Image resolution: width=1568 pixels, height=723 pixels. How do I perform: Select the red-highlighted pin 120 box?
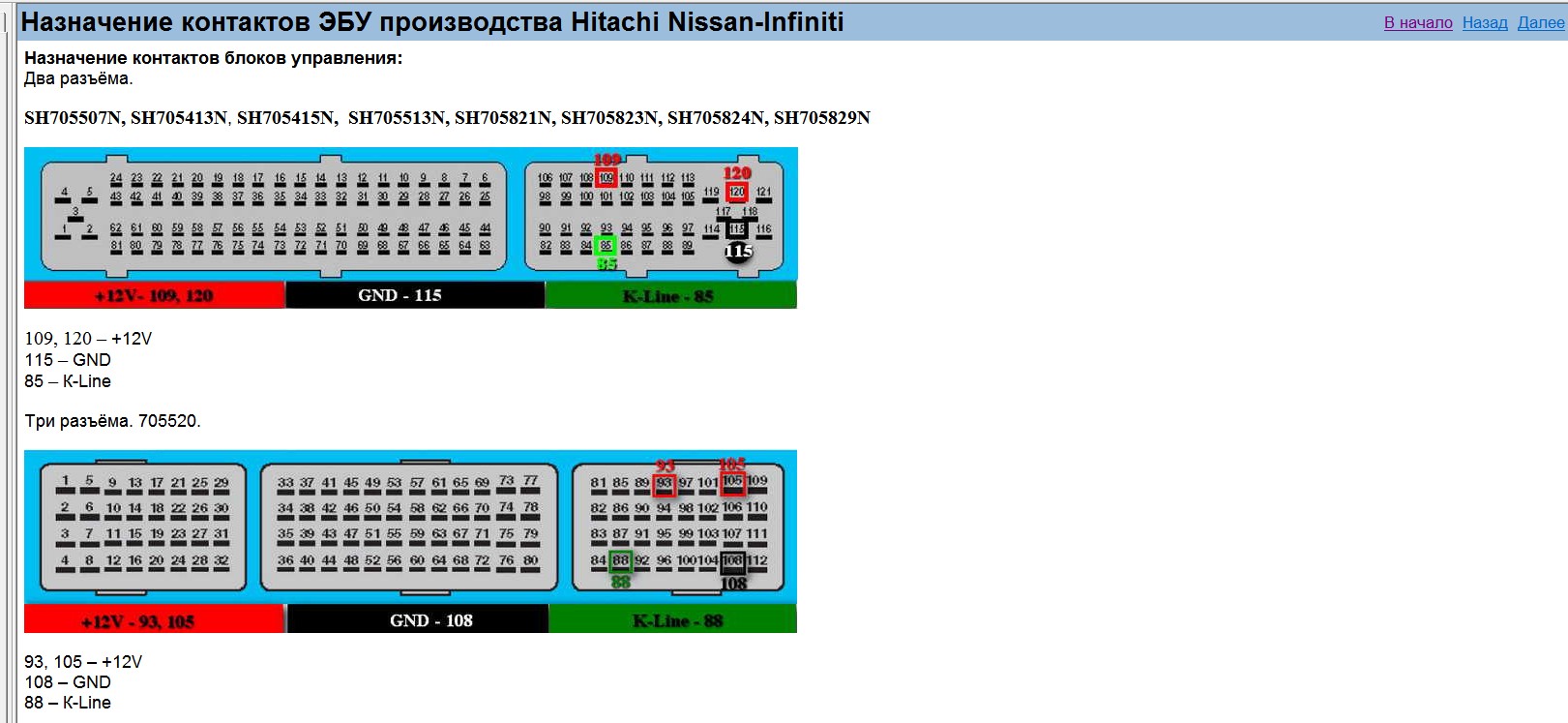coord(737,192)
